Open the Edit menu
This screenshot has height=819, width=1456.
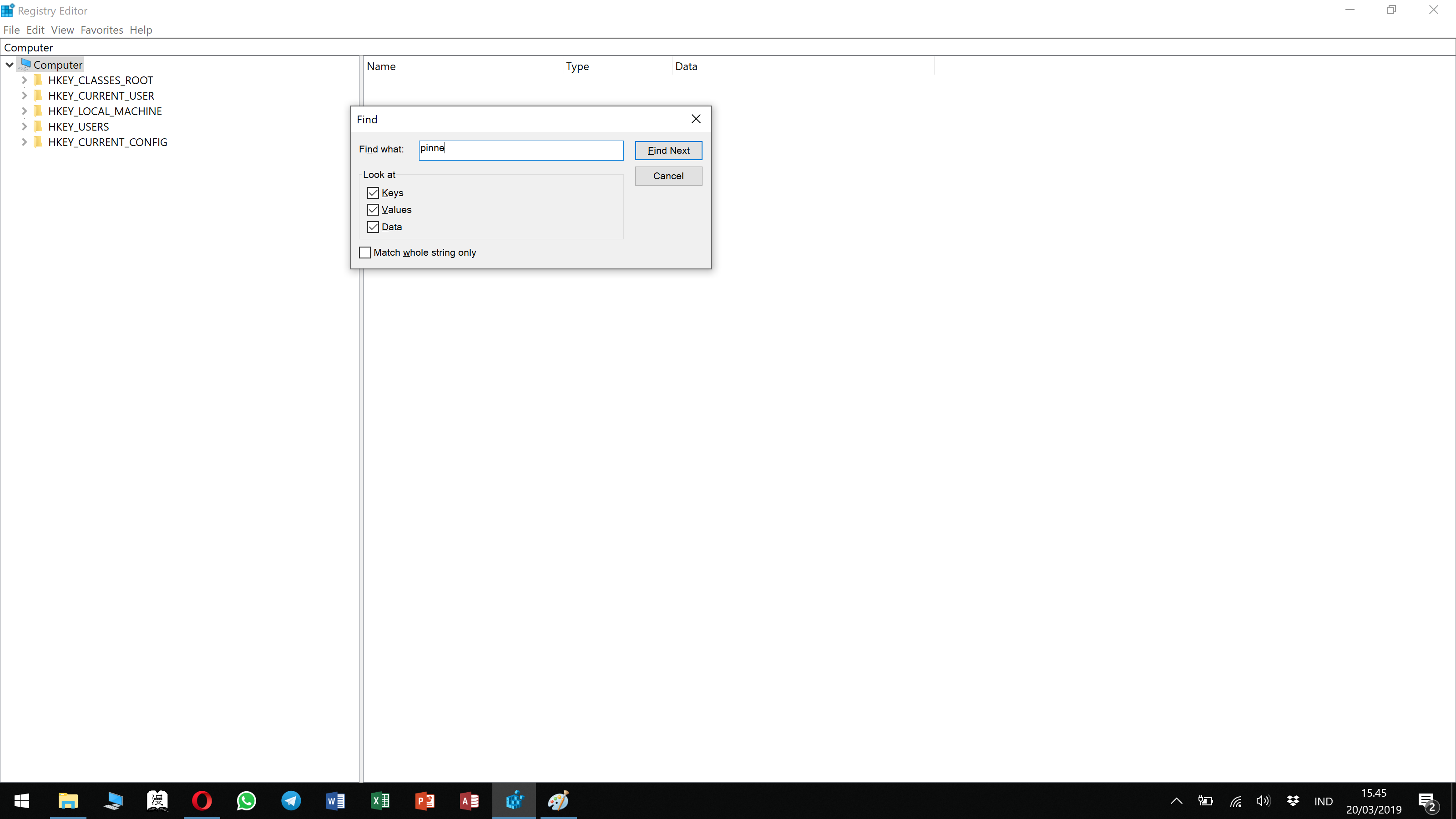[x=35, y=30]
